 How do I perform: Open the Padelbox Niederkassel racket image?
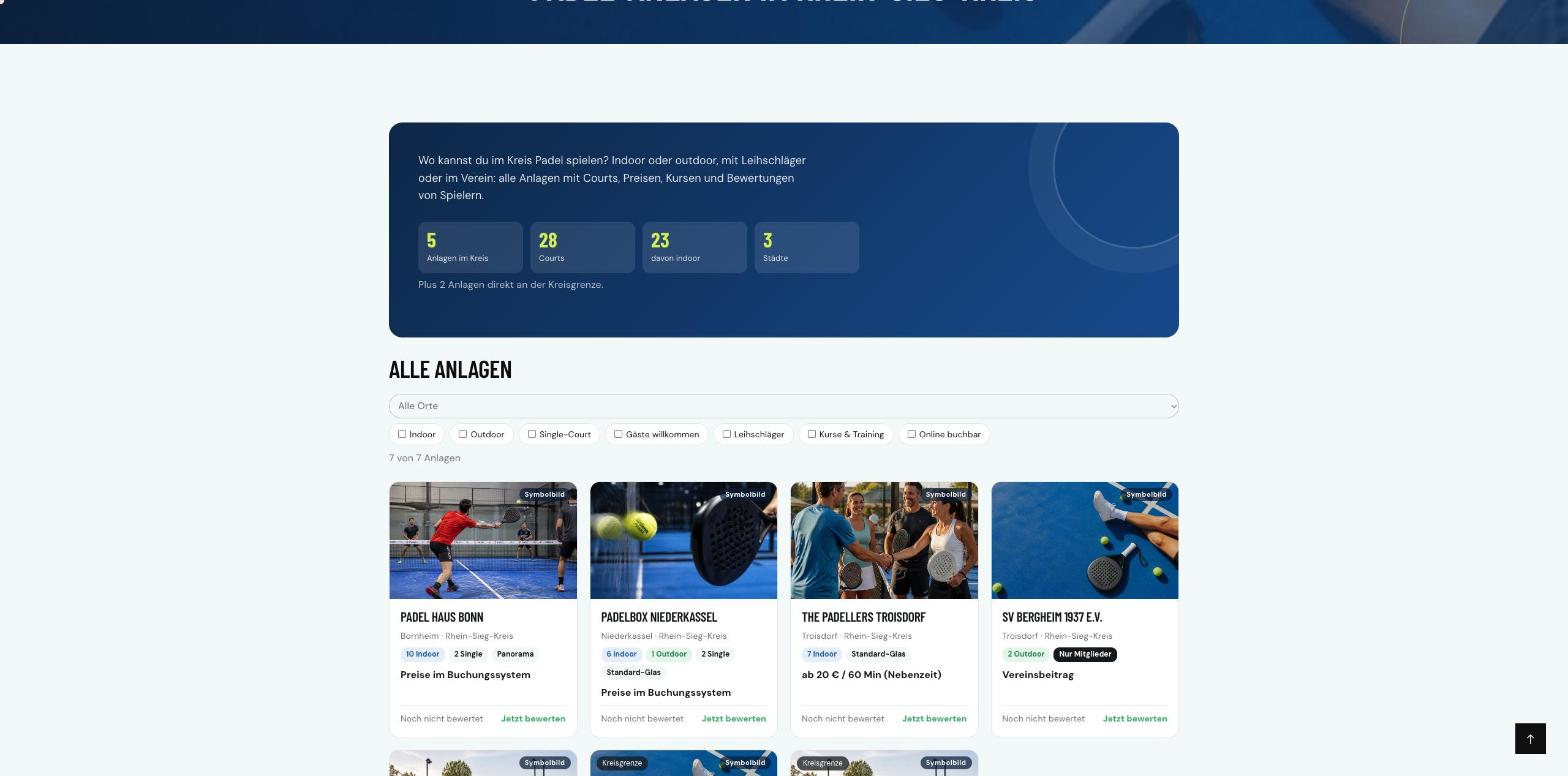pos(684,540)
